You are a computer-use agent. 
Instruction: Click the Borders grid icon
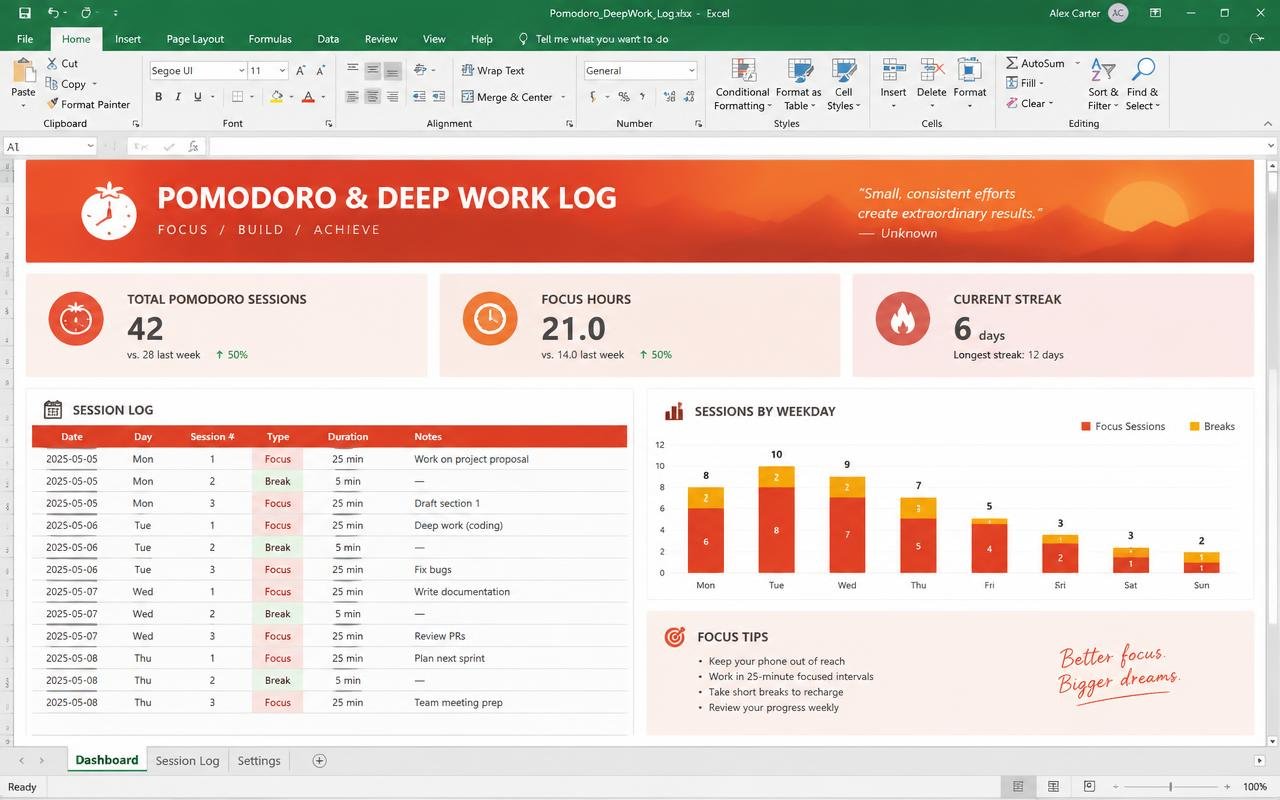(238, 97)
